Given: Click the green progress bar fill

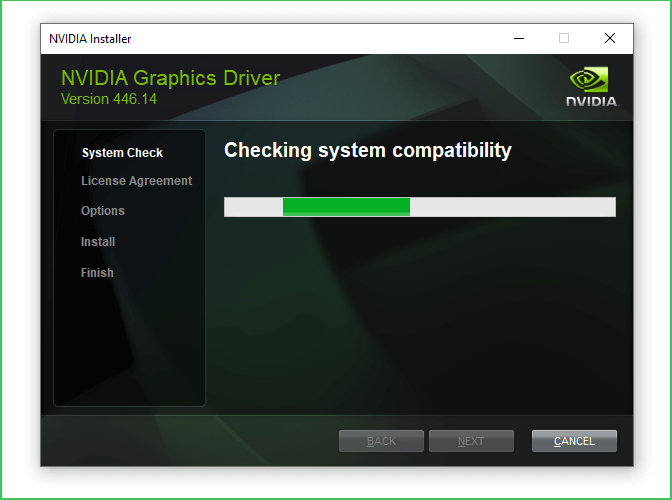Looking at the screenshot, I should tap(346, 207).
